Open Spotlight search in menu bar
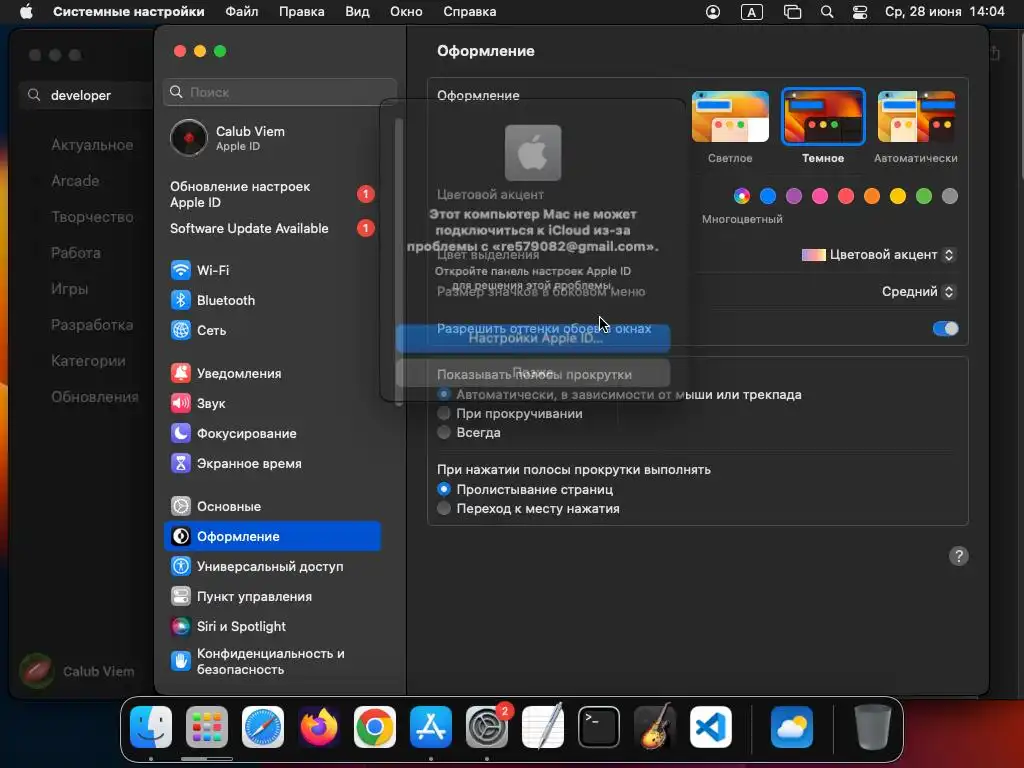Viewport: 1024px width, 768px height. [827, 12]
